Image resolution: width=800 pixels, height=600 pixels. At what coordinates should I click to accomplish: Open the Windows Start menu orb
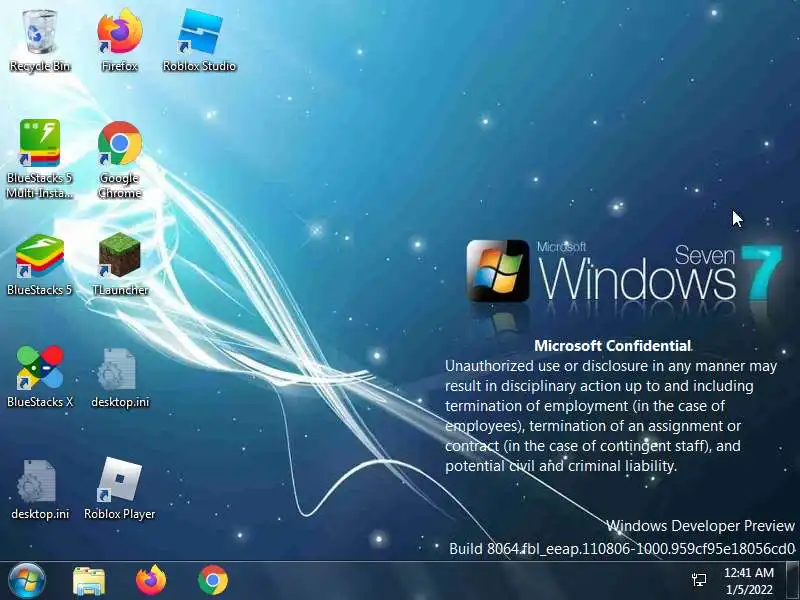[27, 581]
